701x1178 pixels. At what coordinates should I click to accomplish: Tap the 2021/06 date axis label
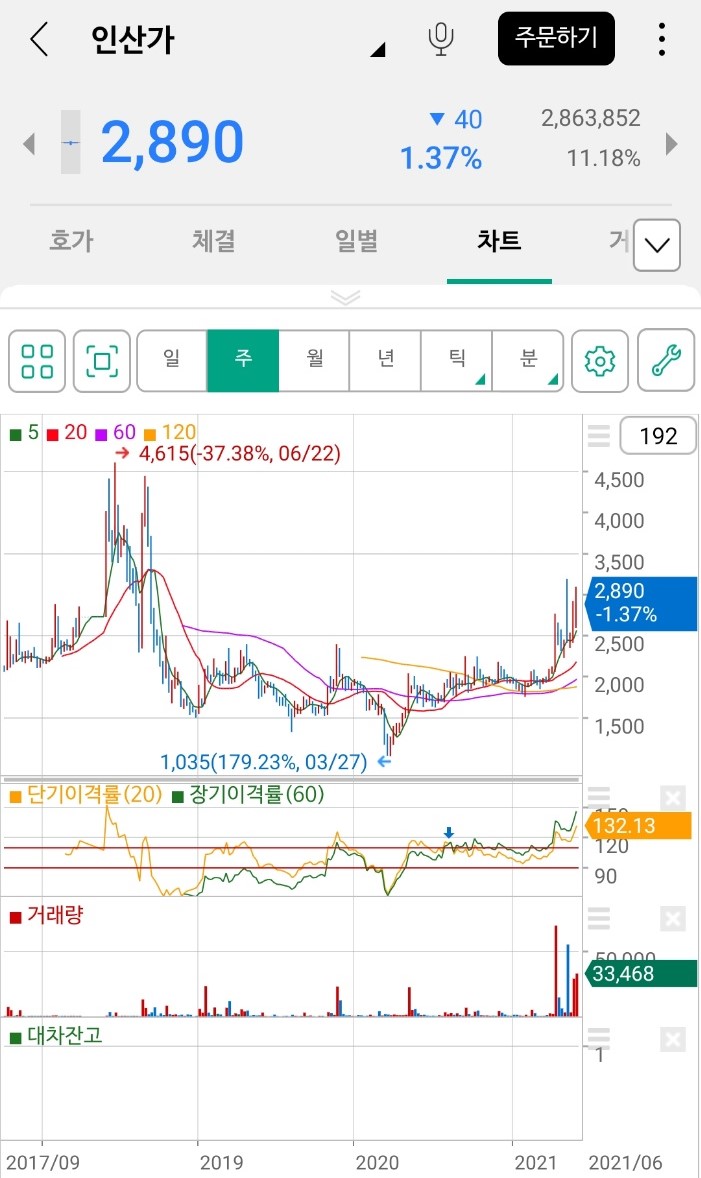625,1163
